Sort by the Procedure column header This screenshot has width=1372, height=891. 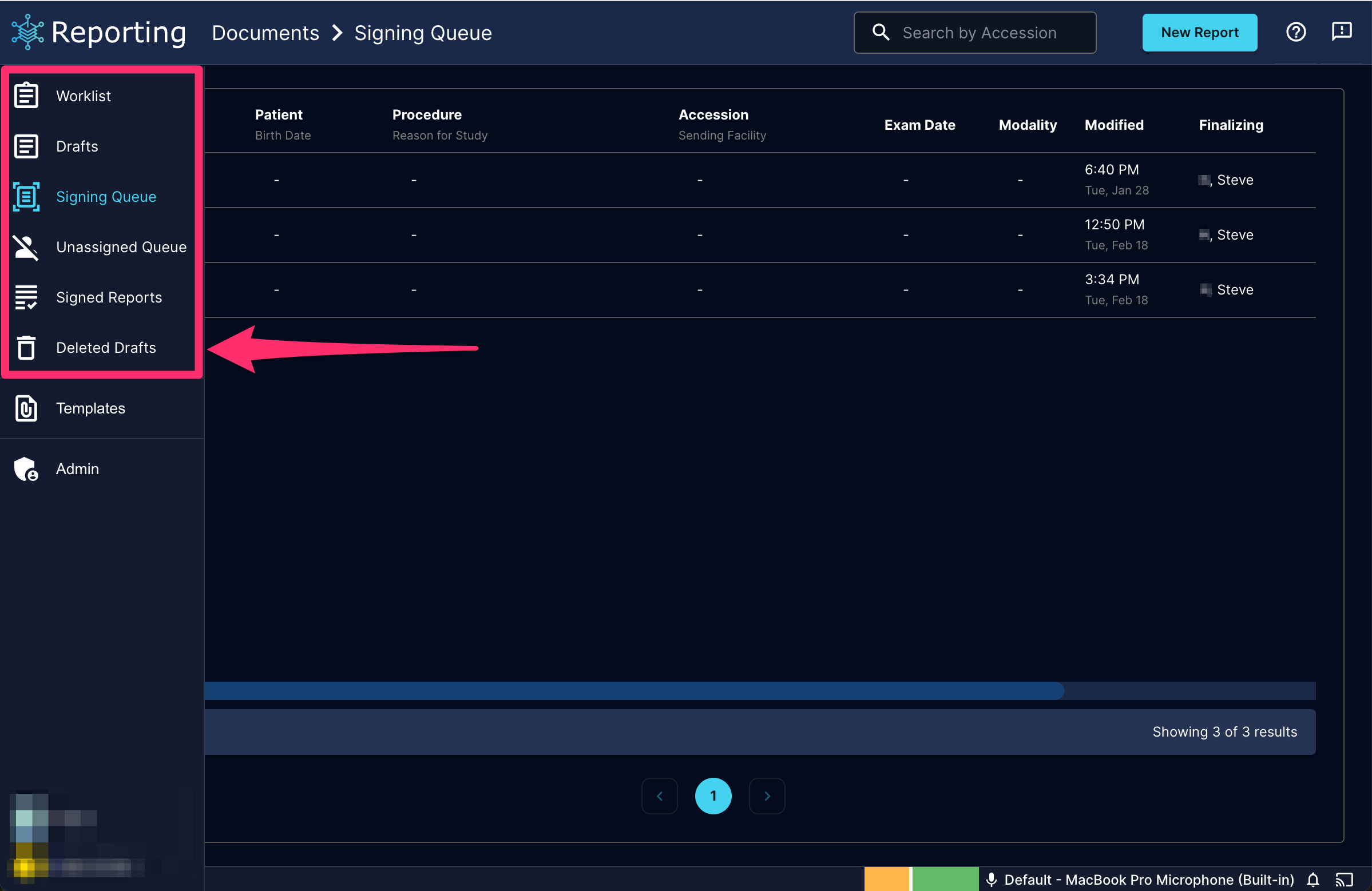point(427,115)
